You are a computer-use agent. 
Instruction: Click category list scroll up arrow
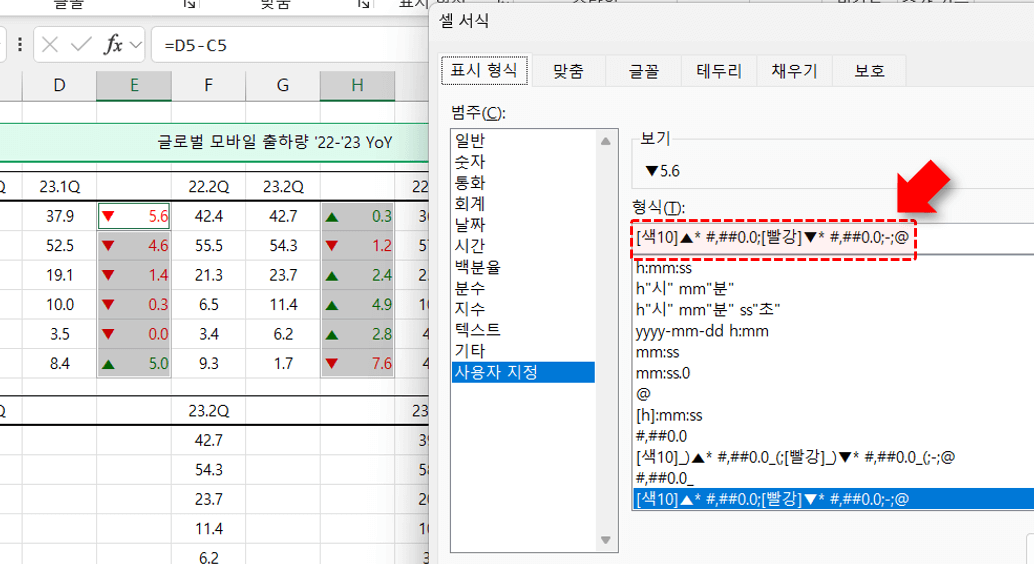coord(606,141)
